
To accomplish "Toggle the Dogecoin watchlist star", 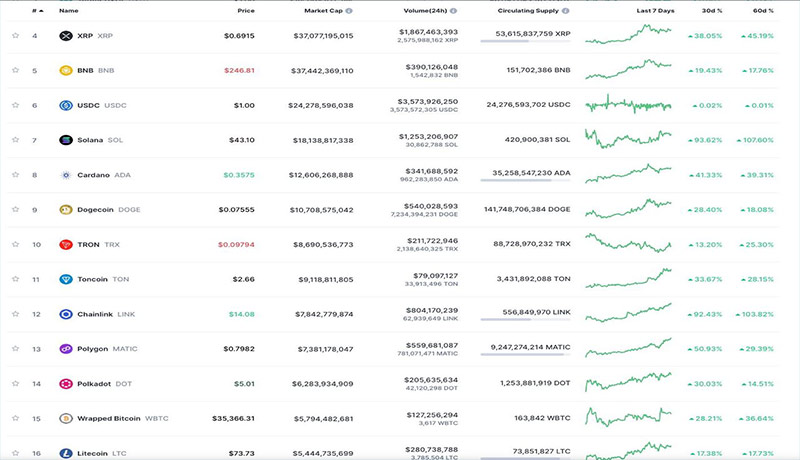I will [15, 209].
